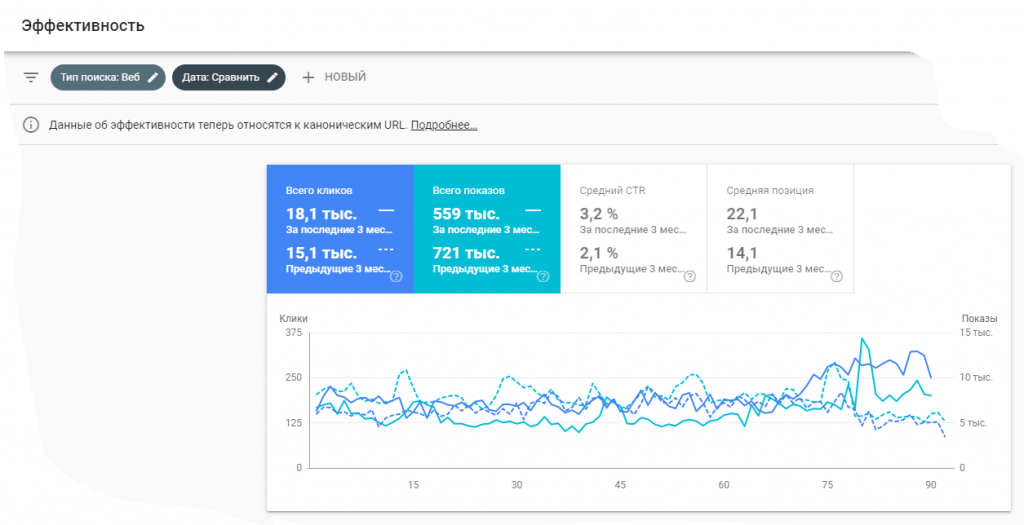Open the Дата: Сравнить filter chip
The image size is (1024, 525).
point(221,77)
